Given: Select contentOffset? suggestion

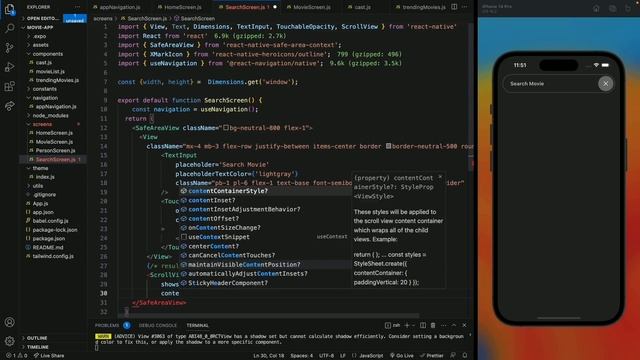Looking at the screenshot, I should coord(265,219).
